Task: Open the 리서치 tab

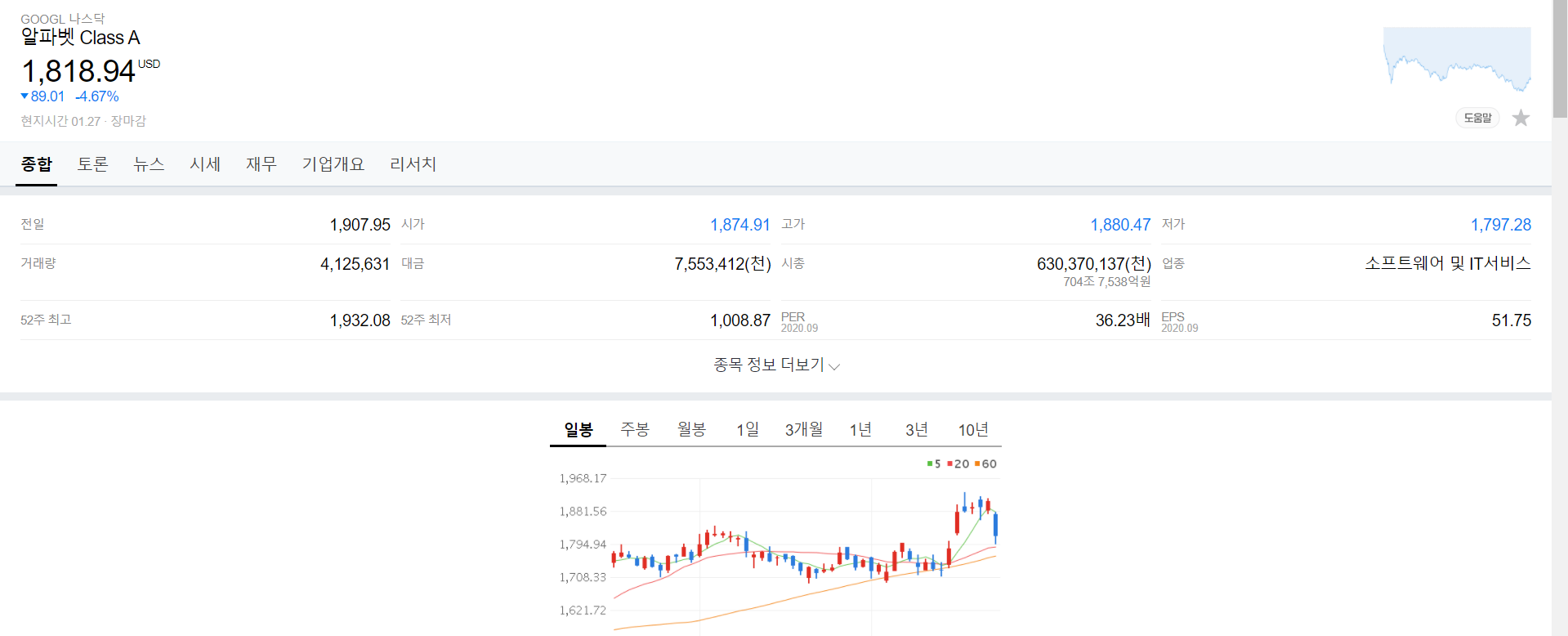Action: [x=413, y=164]
